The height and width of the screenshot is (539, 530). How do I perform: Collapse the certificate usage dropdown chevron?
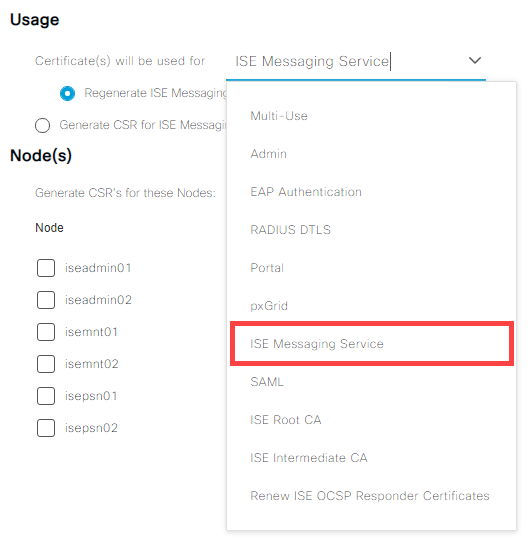click(475, 60)
